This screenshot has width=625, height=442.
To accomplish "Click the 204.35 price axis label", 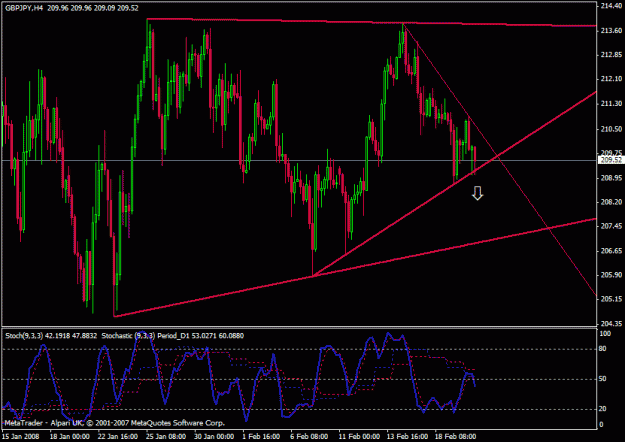I will click(610, 324).
